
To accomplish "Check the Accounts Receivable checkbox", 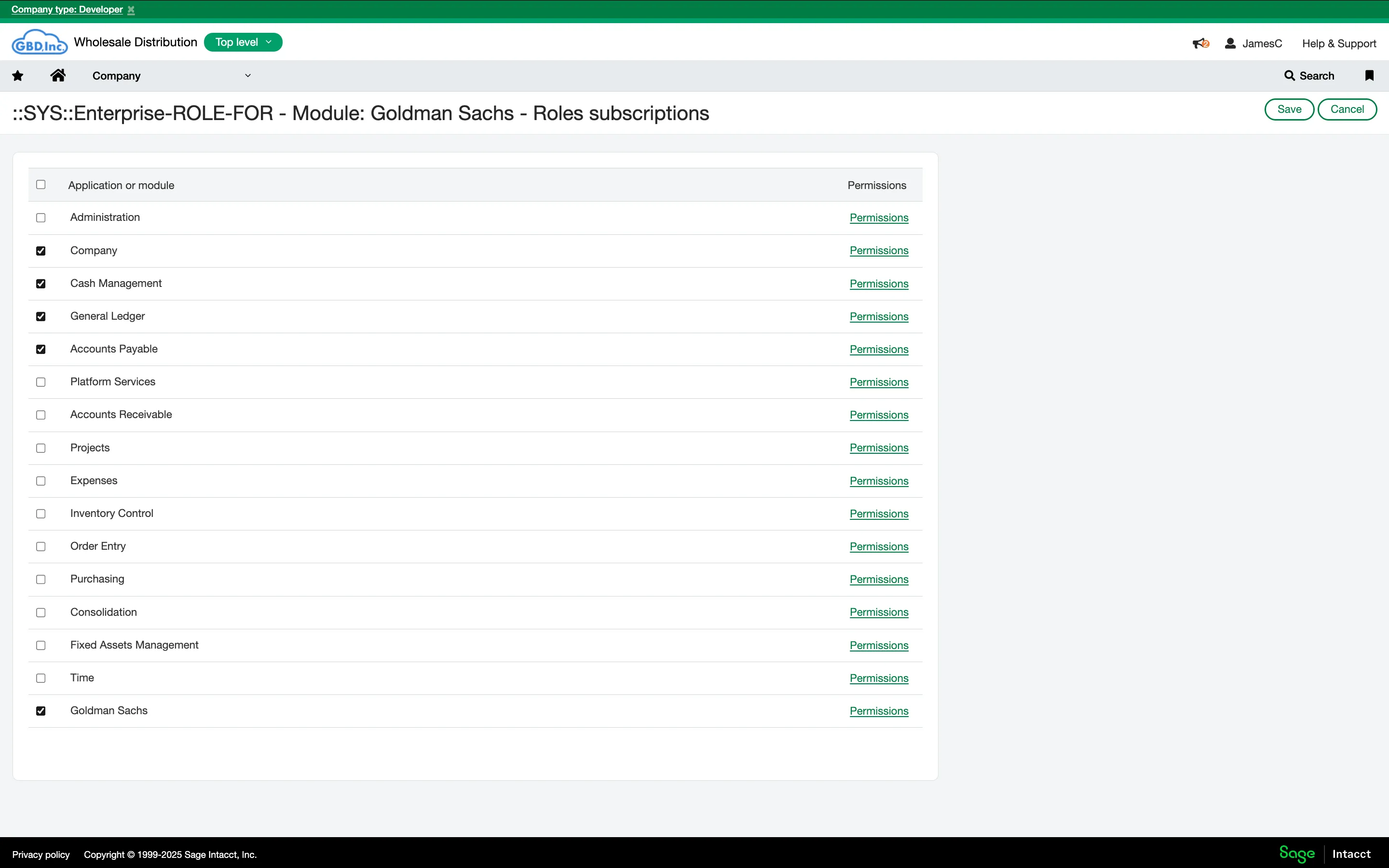I will tap(41, 415).
